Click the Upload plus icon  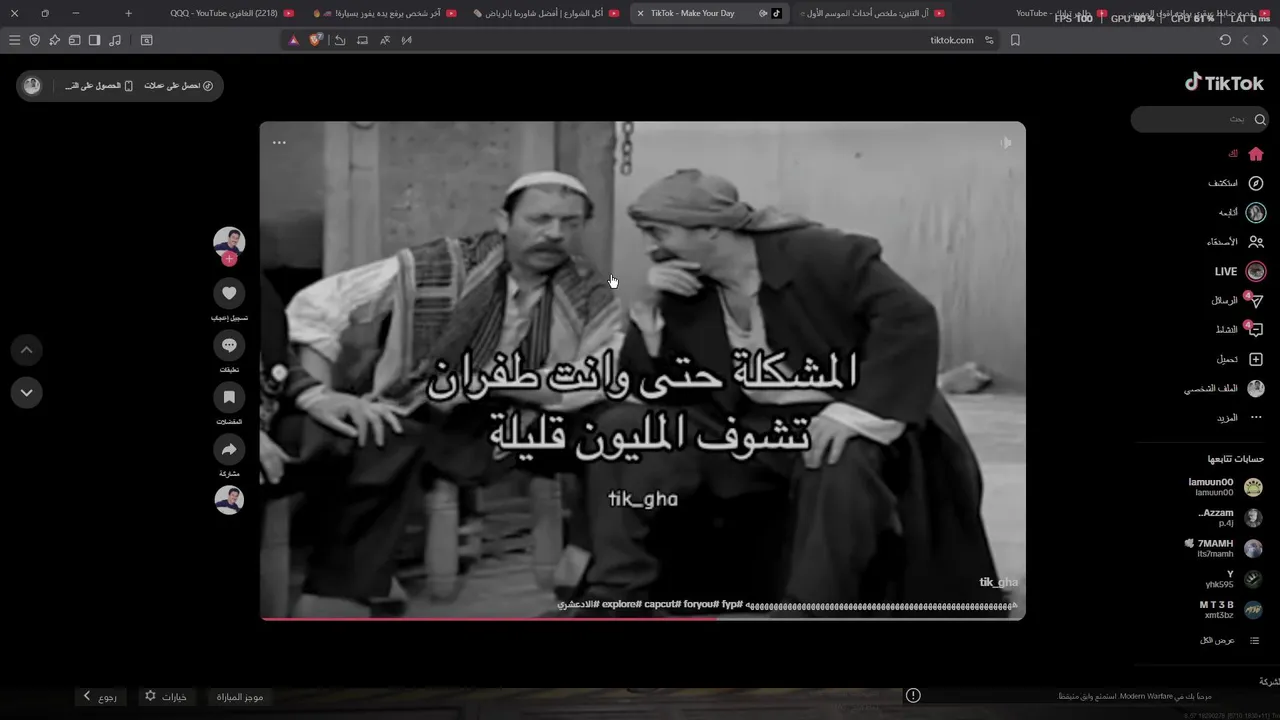(1256, 359)
